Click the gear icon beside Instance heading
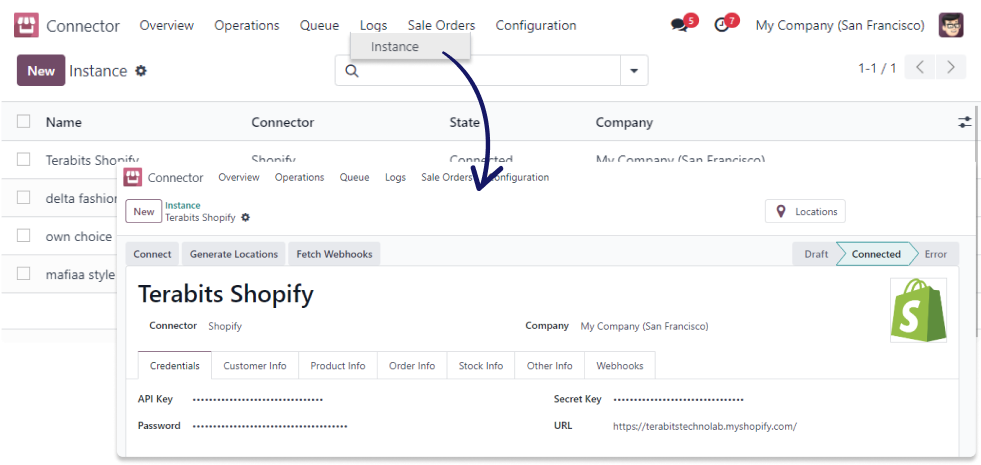This screenshot has height=465, width=981. [141, 71]
